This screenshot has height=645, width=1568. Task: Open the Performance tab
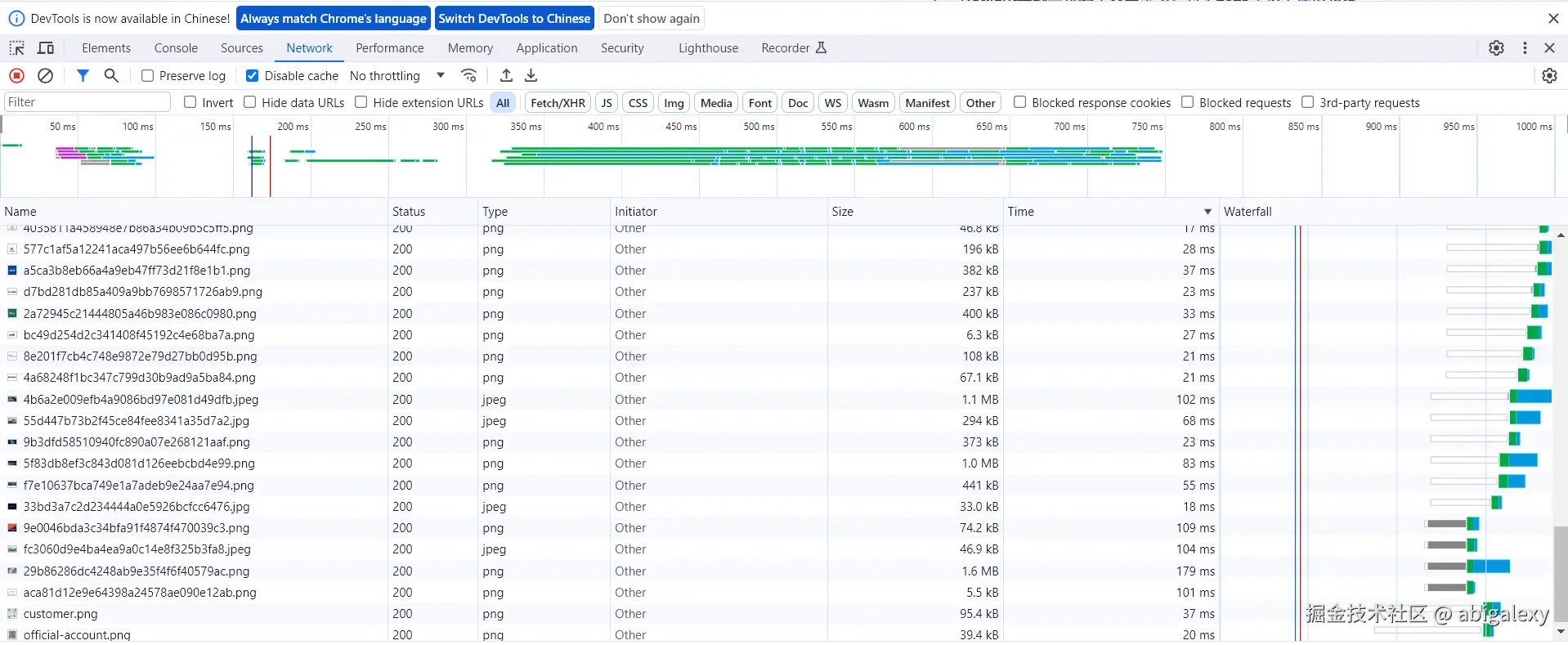click(390, 48)
